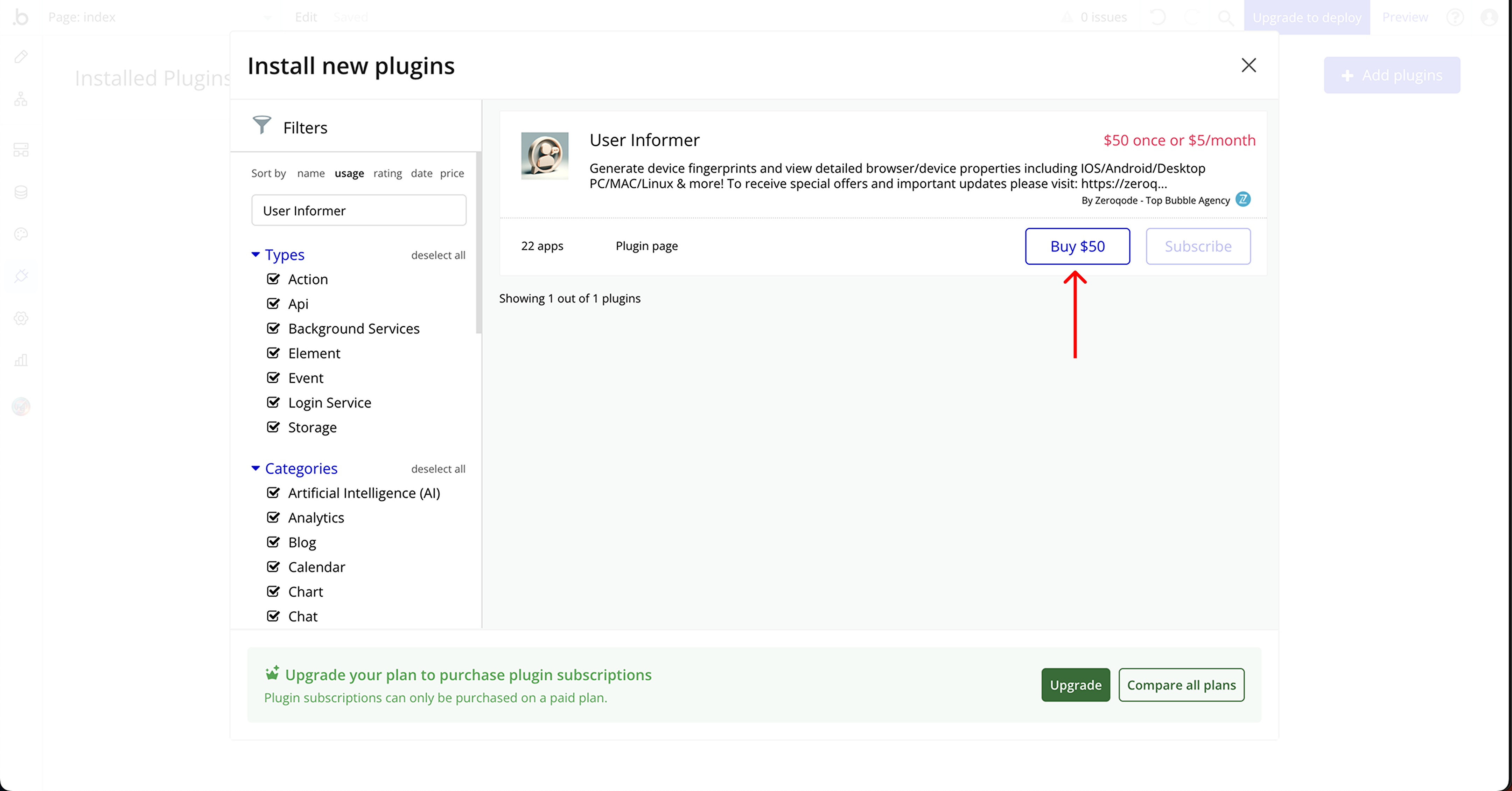Uncheck the Action type checkbox
The width and height of the screenshot is (1512, 791).
(x=273, y=279)
